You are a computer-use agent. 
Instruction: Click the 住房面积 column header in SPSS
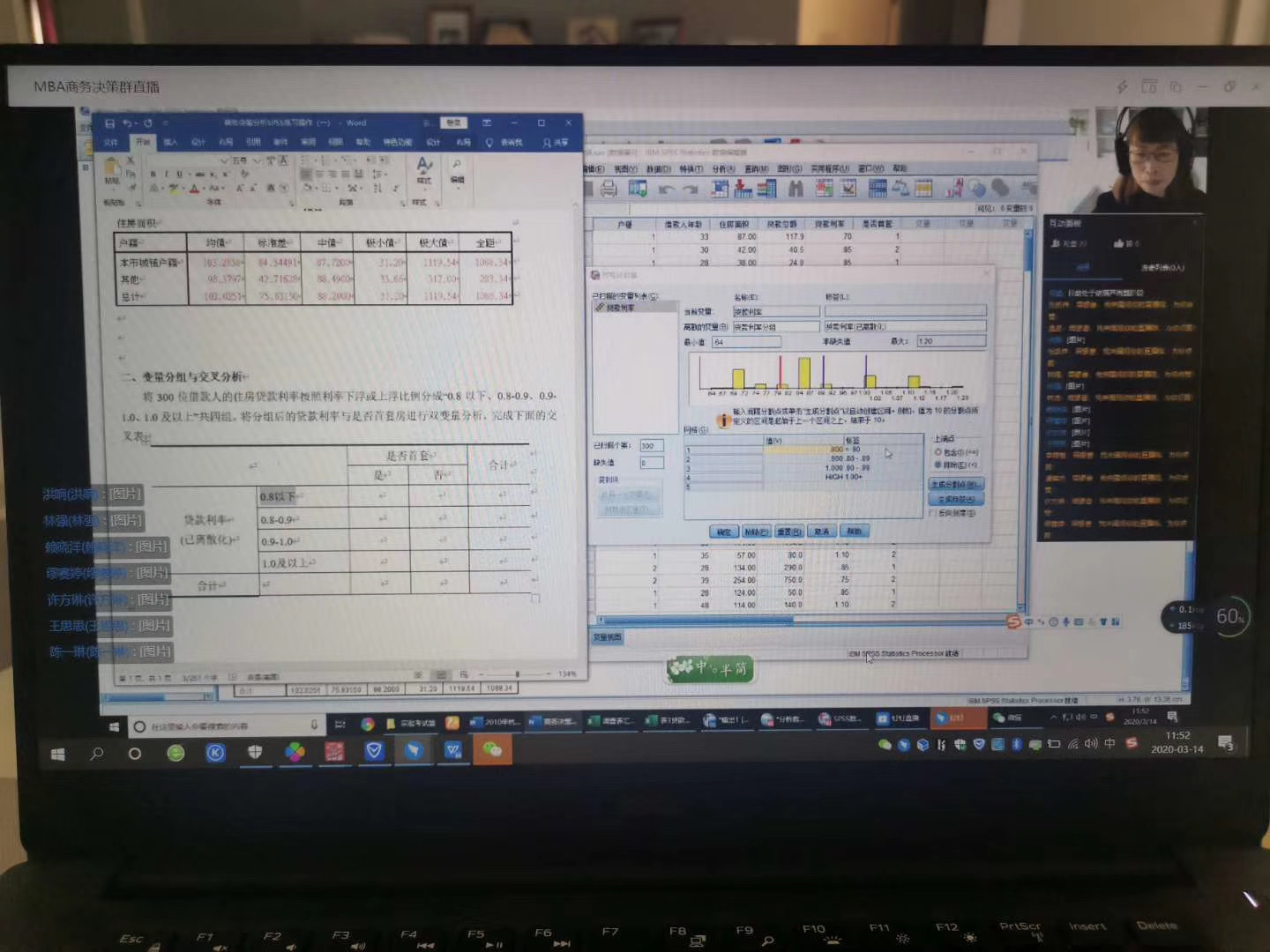(733, 224)
